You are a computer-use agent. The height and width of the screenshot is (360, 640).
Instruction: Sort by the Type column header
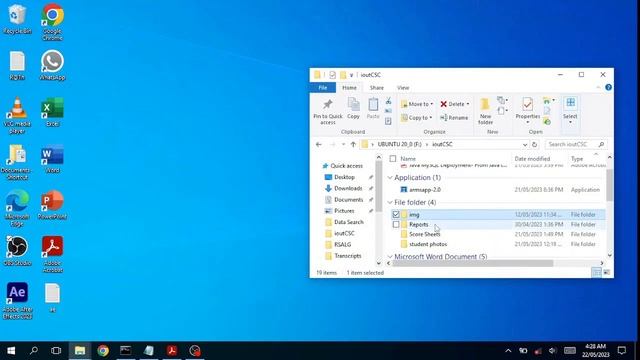(577, 159)
